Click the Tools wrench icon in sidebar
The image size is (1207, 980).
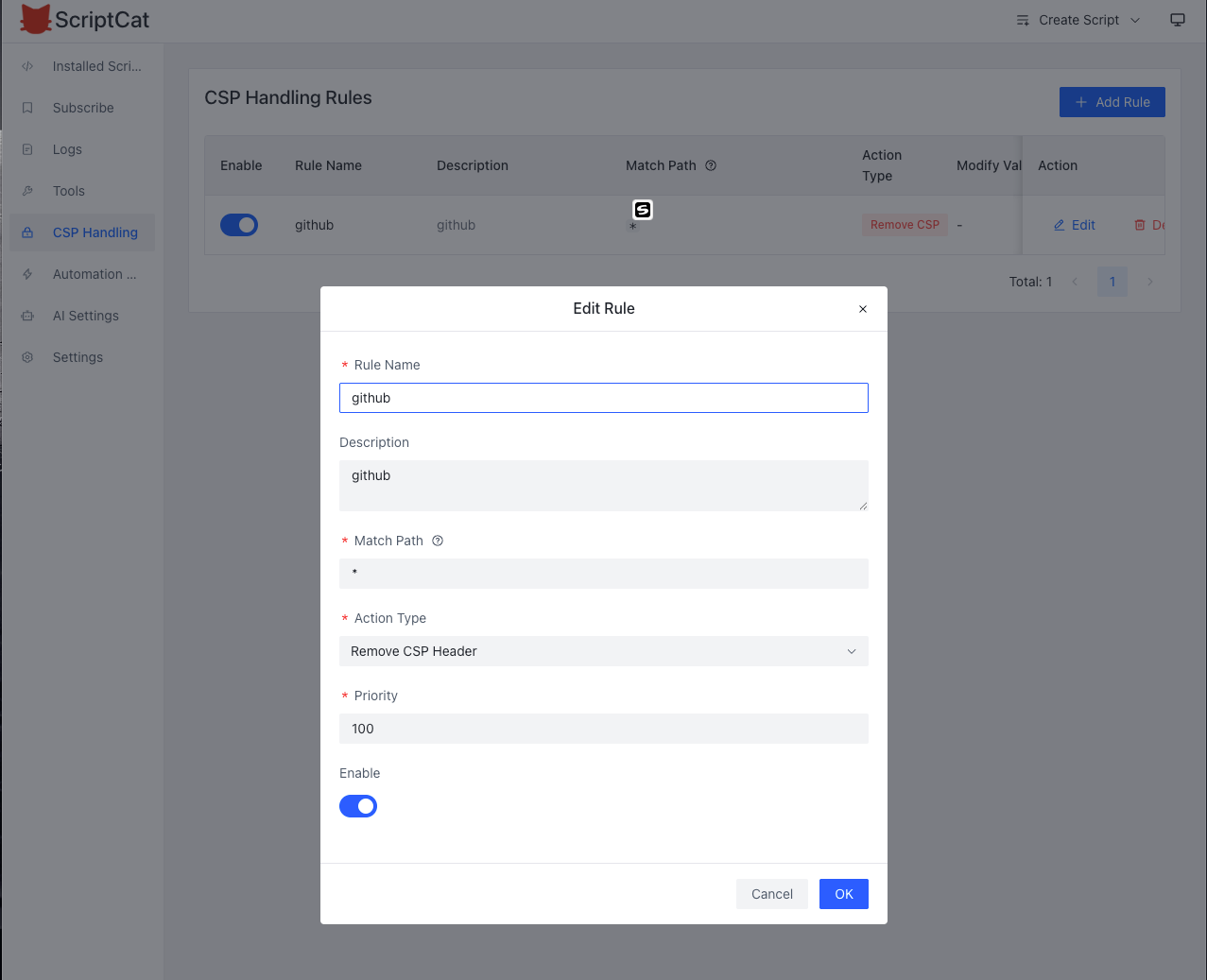click(x=27, y=191)
